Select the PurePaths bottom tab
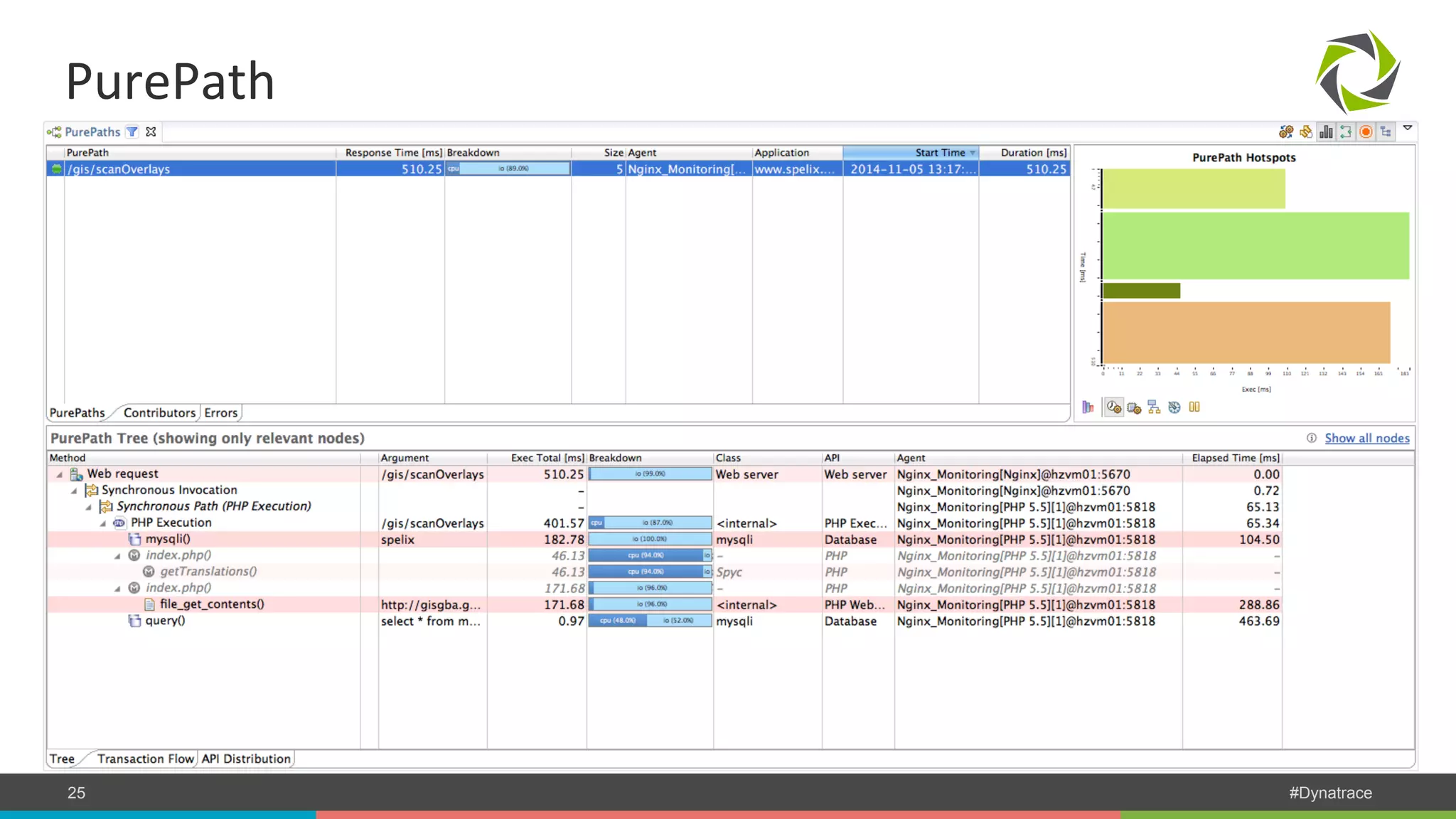The width and height of the screenshot is (1456, 819). tap(77, 413)
